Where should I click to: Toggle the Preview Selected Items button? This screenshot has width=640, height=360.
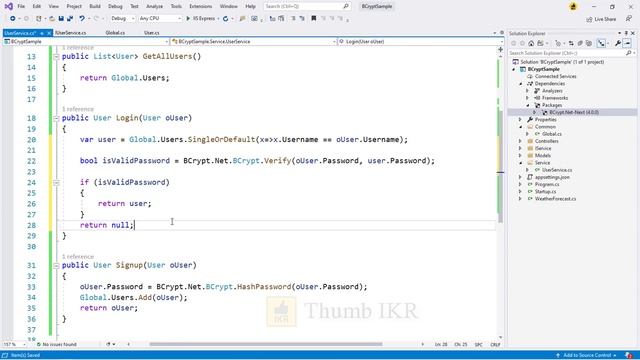628,43
